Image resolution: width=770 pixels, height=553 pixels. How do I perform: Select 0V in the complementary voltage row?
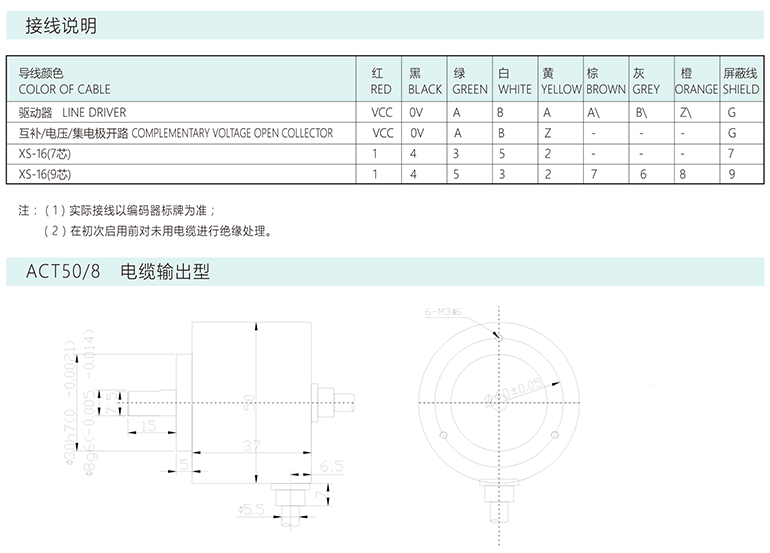pos(416,133)
